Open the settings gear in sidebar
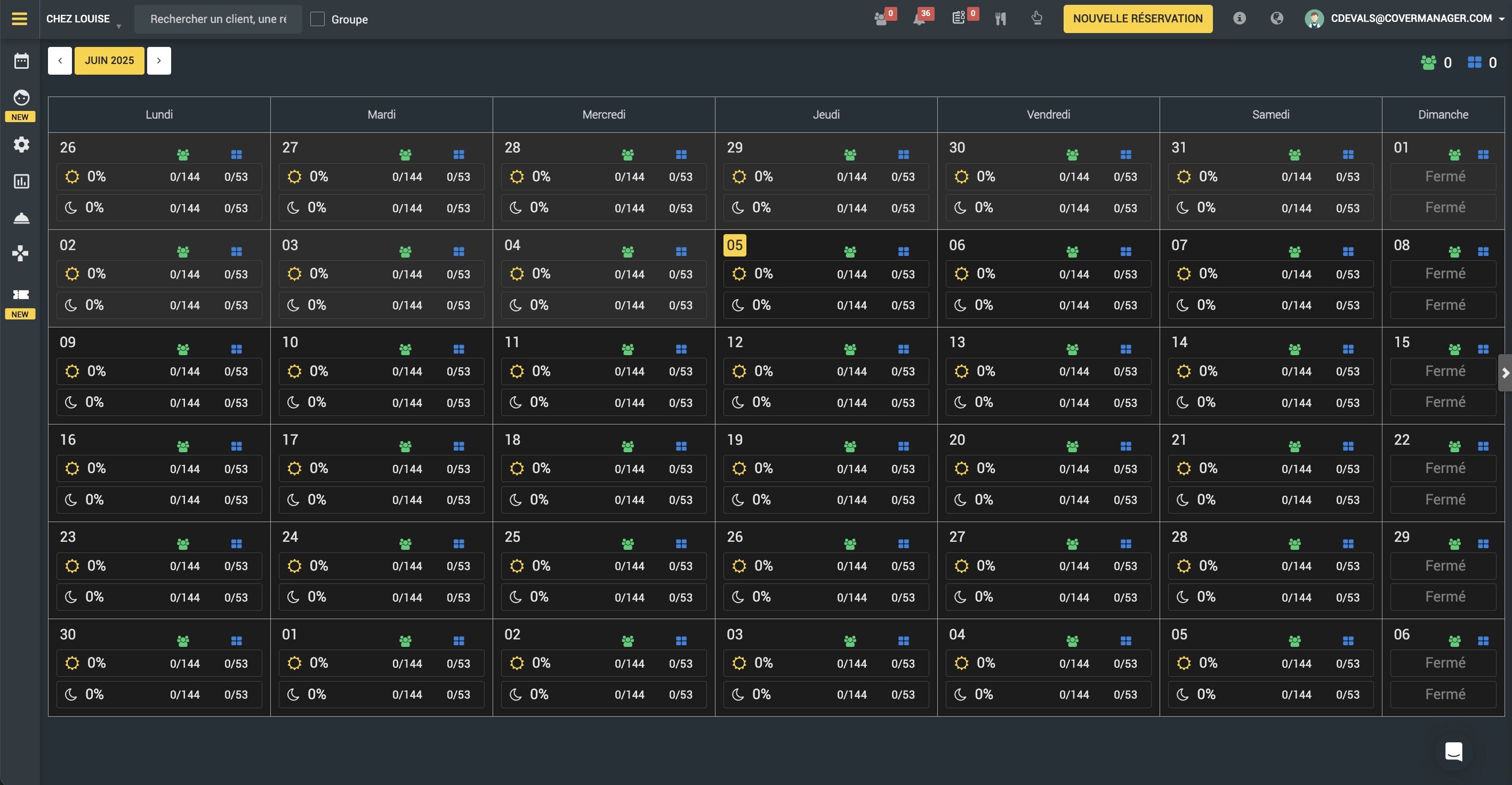The height and width of the screenshot is (785, 1512). pyautogui.click(x=21, y=145)
